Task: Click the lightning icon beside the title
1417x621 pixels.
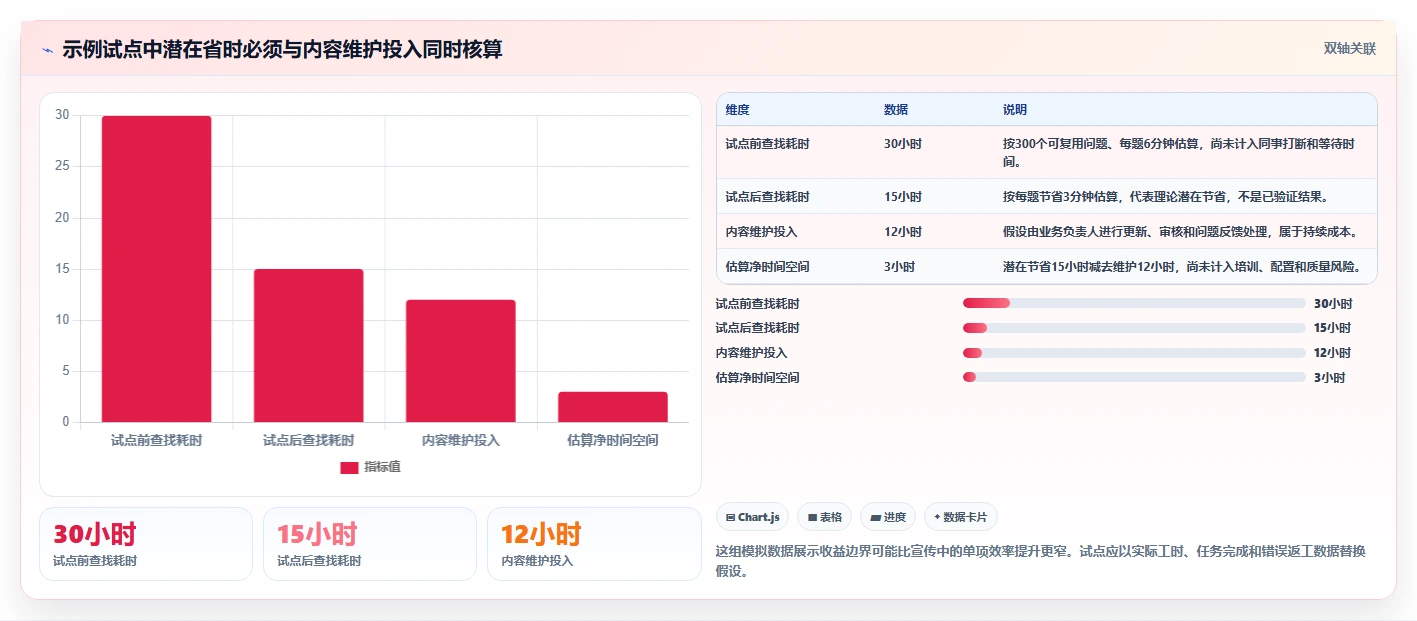Action: pyautogui.click(x=47, y=49)
